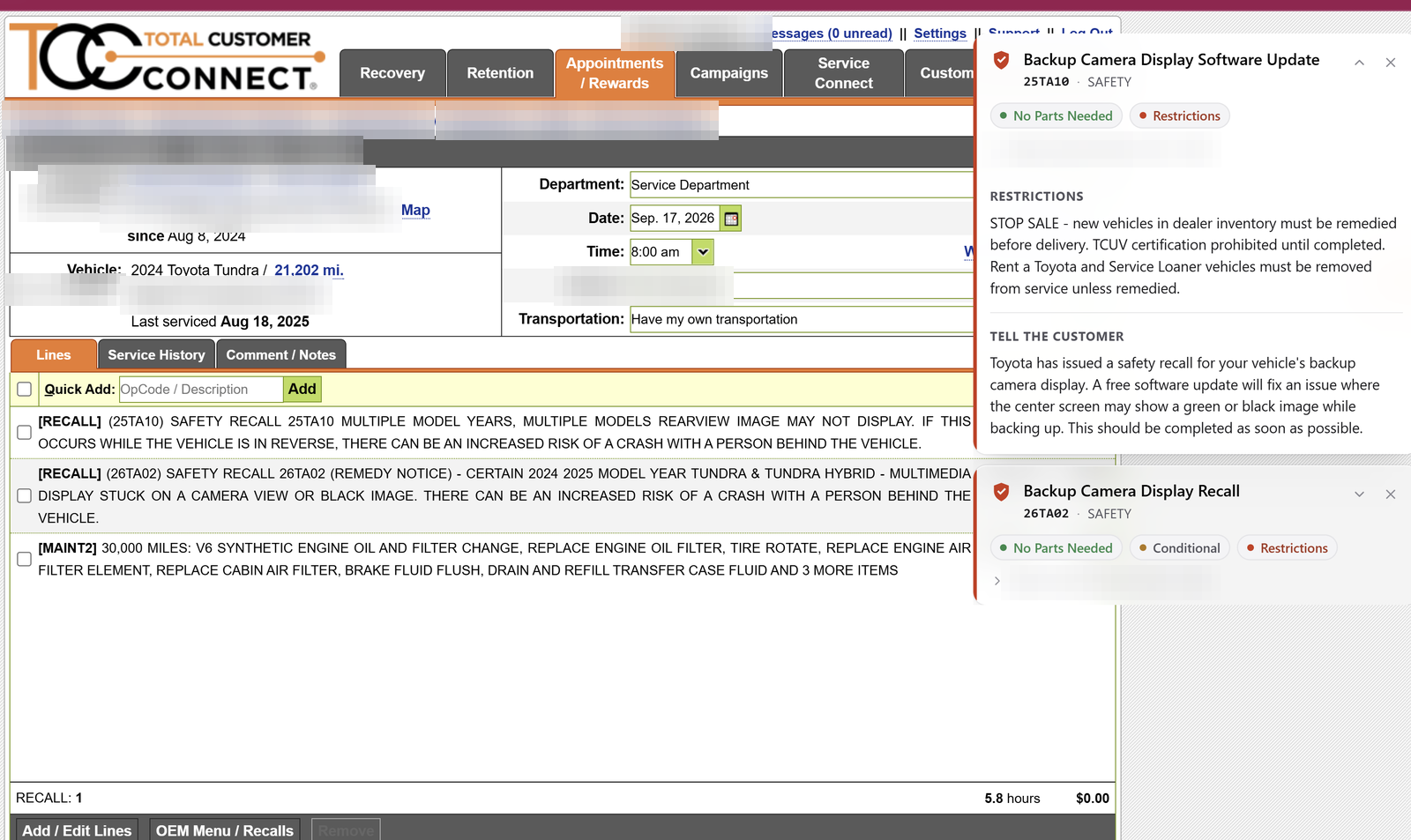Click the Transportation field

(x=802, y=319)
